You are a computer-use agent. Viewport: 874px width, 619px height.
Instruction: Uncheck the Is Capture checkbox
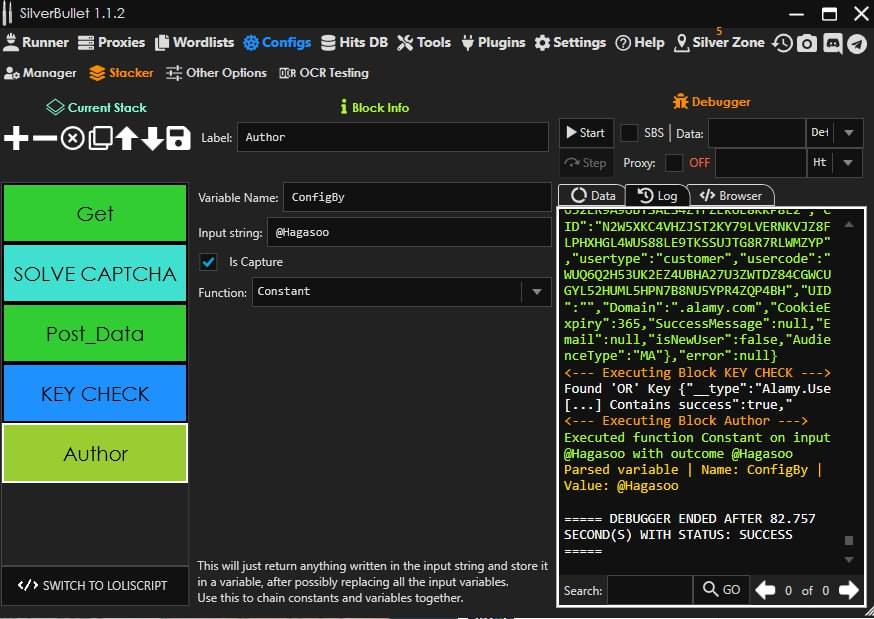(208, 262)
